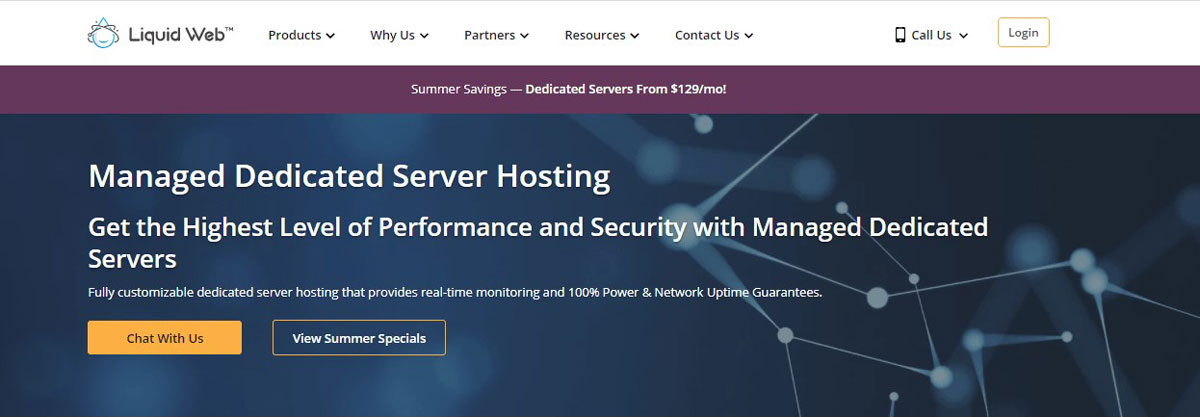The width and height of the screenshot is (1200, 417).
Task: Expand the Resources dropdown chevron
Action: point(634,36)
